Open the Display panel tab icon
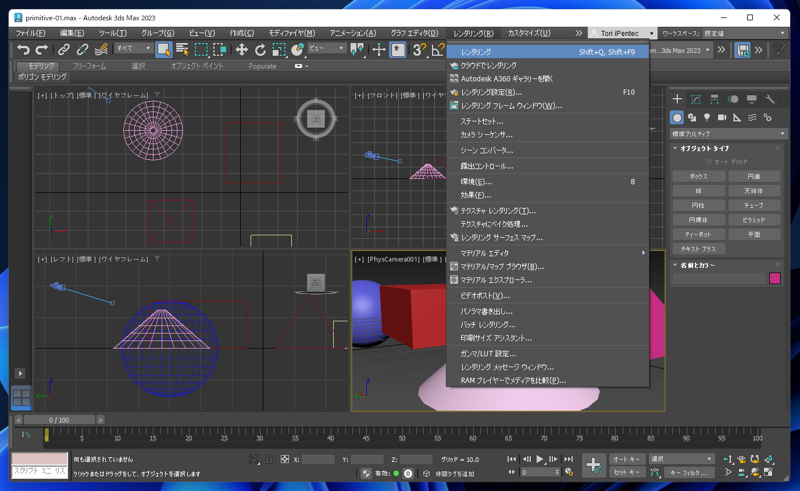Image resolution: width=800 pixels, height=491 pixels. [752, 99]
